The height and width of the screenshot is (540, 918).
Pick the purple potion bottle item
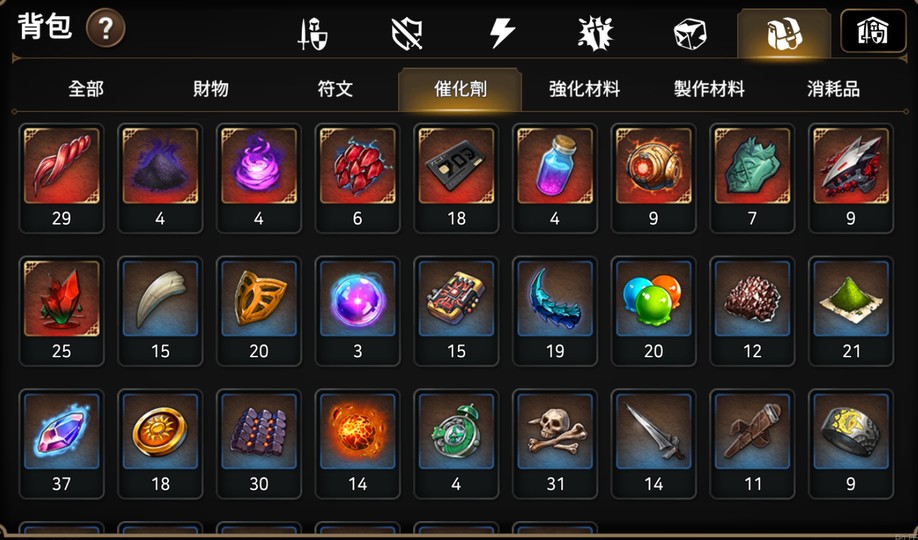pos(555,178)
